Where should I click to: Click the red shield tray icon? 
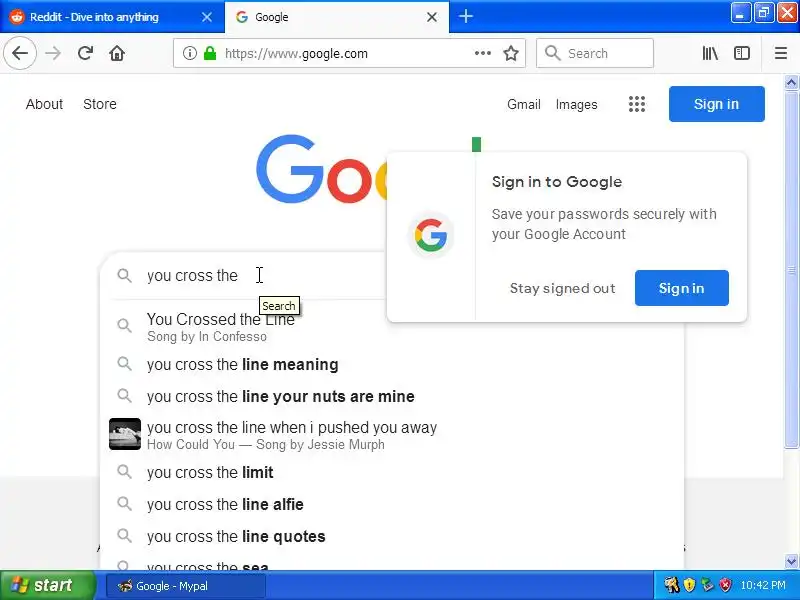click(x=726, y=585)
